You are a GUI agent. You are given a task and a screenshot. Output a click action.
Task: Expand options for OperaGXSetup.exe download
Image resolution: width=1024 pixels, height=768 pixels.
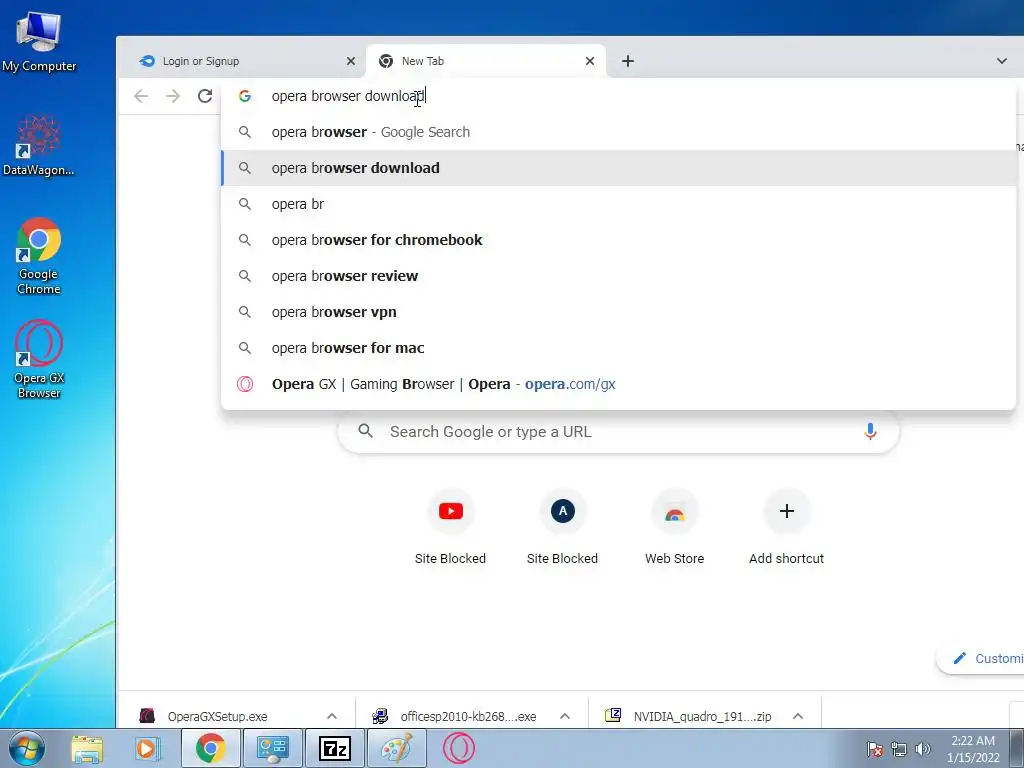click(332, 716)
